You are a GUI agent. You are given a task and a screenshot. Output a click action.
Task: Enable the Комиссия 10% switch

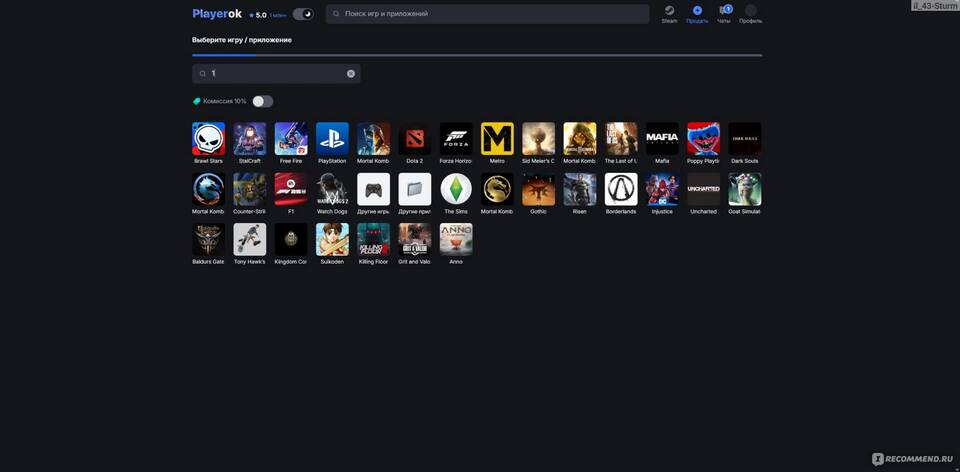point(262,101)
